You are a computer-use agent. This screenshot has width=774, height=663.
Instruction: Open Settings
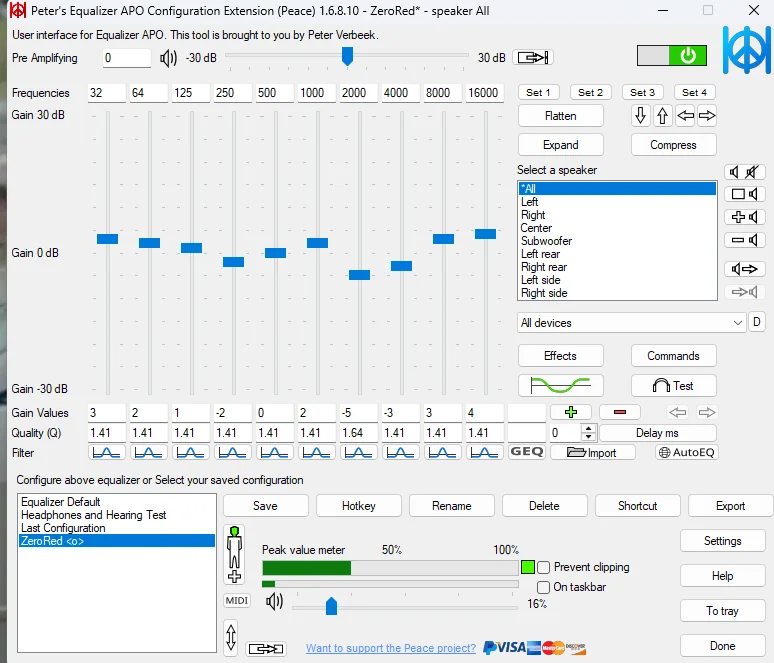[x=723, y=541]
